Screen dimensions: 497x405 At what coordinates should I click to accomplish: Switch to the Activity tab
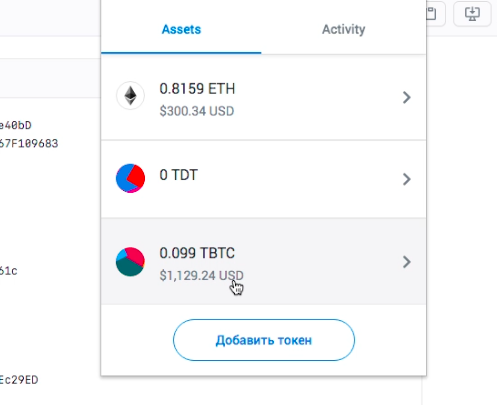pos(343,29)
